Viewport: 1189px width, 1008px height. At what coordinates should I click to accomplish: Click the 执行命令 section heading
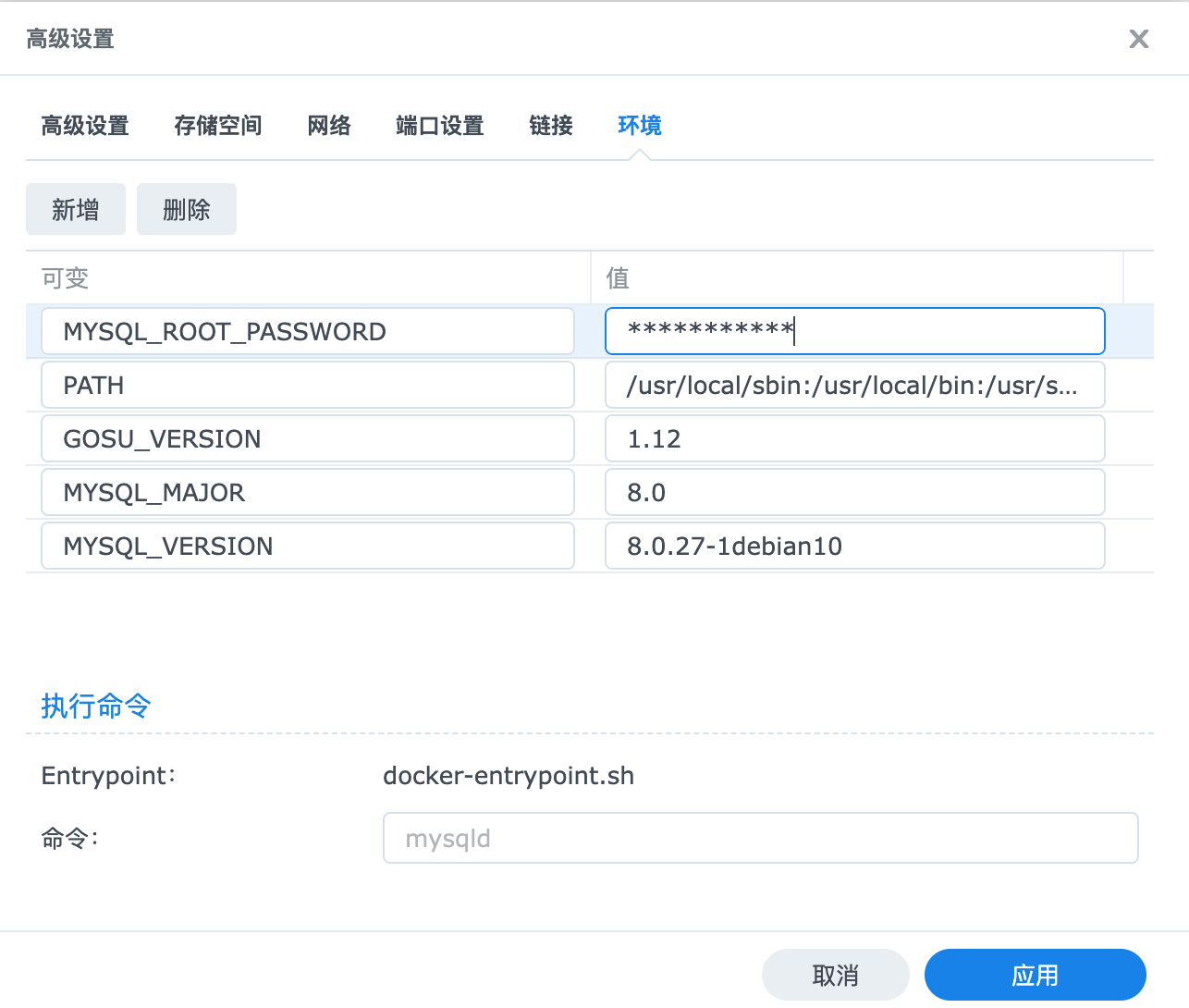pyautogui.click(x=96, y=706)
